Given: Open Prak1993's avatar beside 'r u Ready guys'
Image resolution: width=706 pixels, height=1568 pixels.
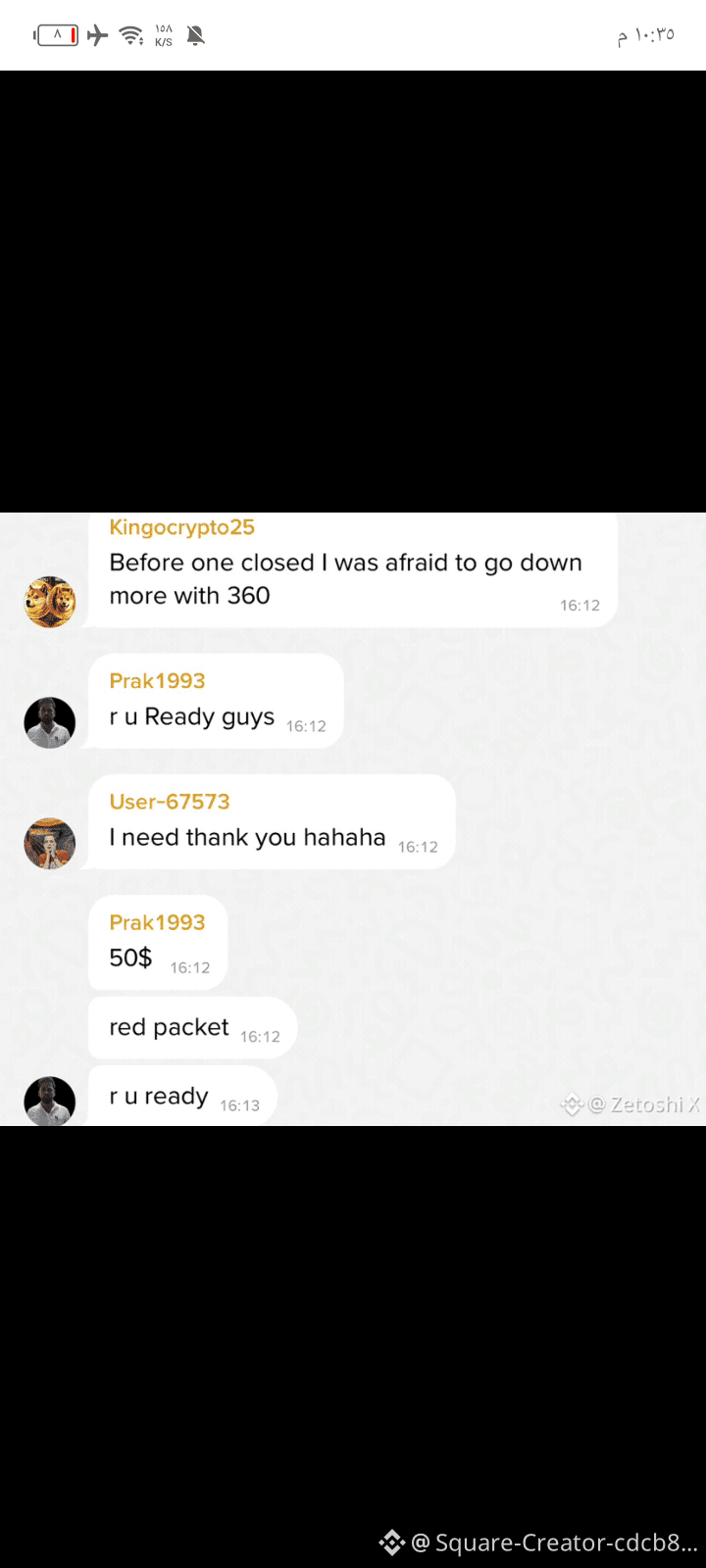Looking at the screenshot, I should tap(50, 723).
